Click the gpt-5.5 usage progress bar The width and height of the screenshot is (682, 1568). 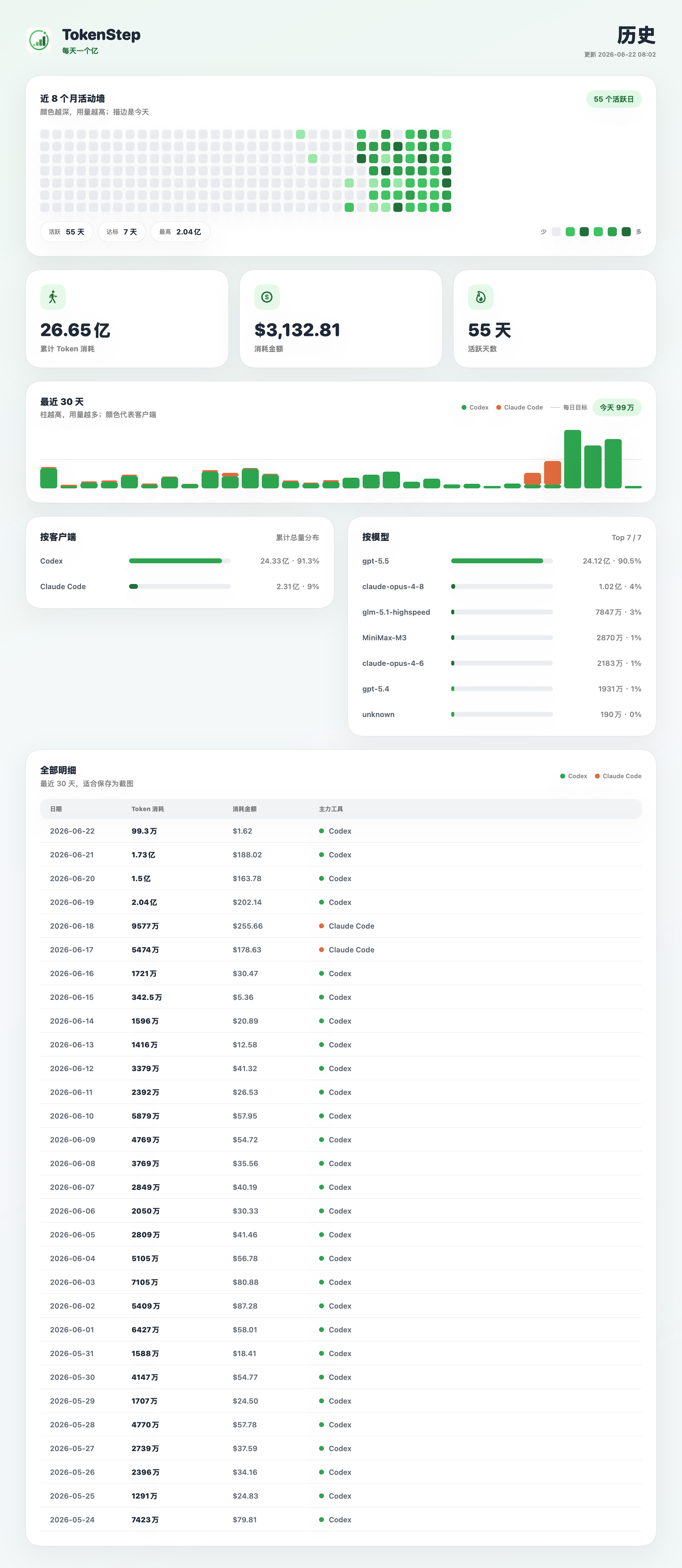502,561
